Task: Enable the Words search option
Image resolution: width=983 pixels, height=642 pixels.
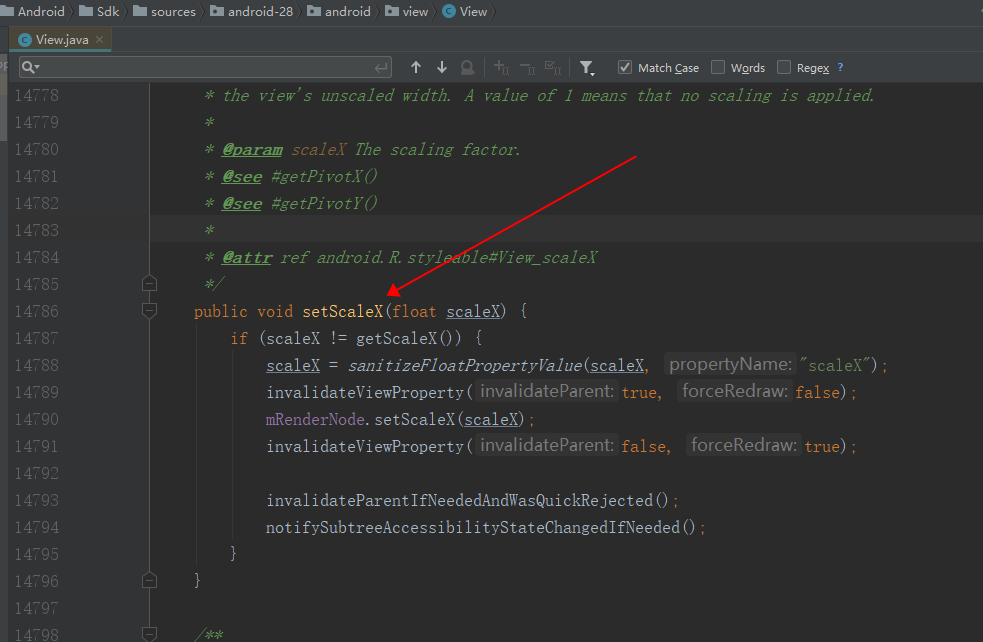Action: click(x=716, y=67)
